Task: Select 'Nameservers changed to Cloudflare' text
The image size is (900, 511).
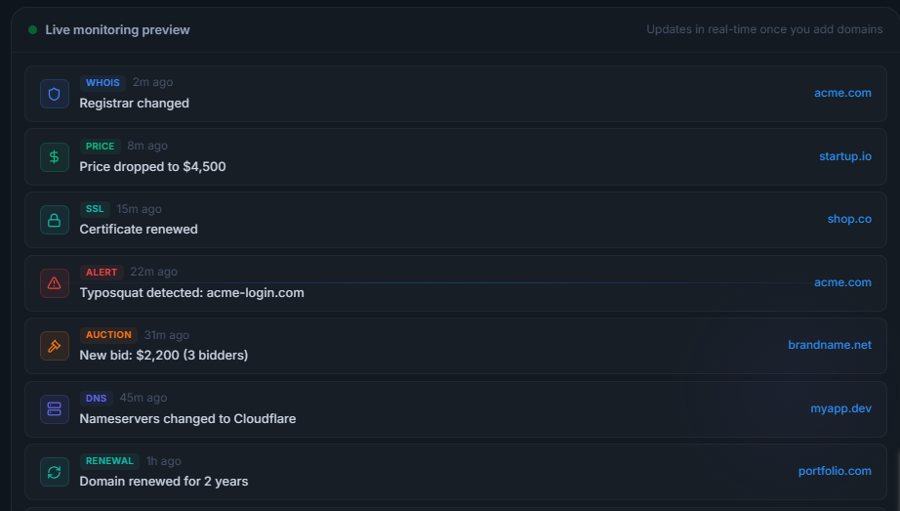Action: 188,419
